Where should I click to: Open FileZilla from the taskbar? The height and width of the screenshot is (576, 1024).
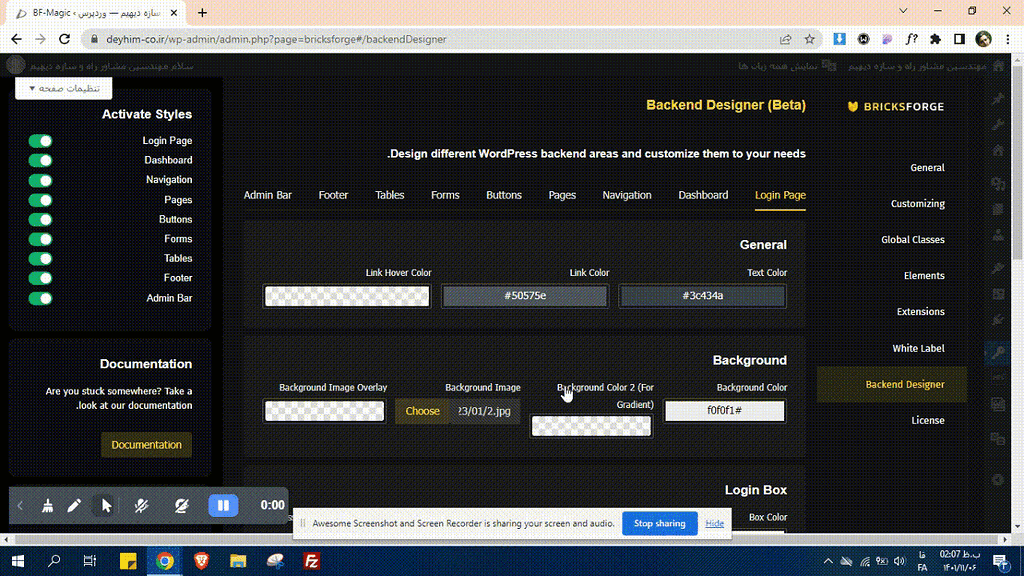tap(310, 561)
